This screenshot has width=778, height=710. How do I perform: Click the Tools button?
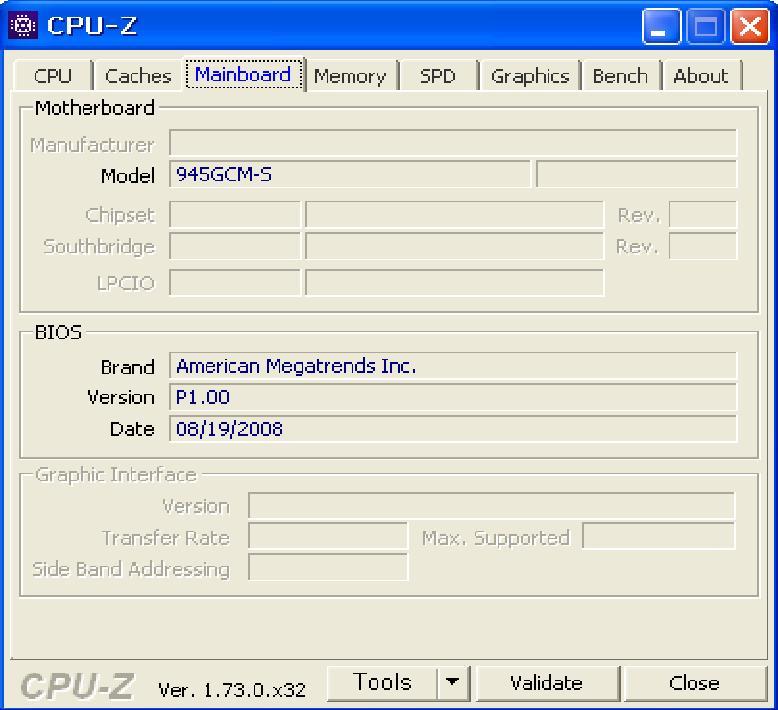[x=382, y=683]
